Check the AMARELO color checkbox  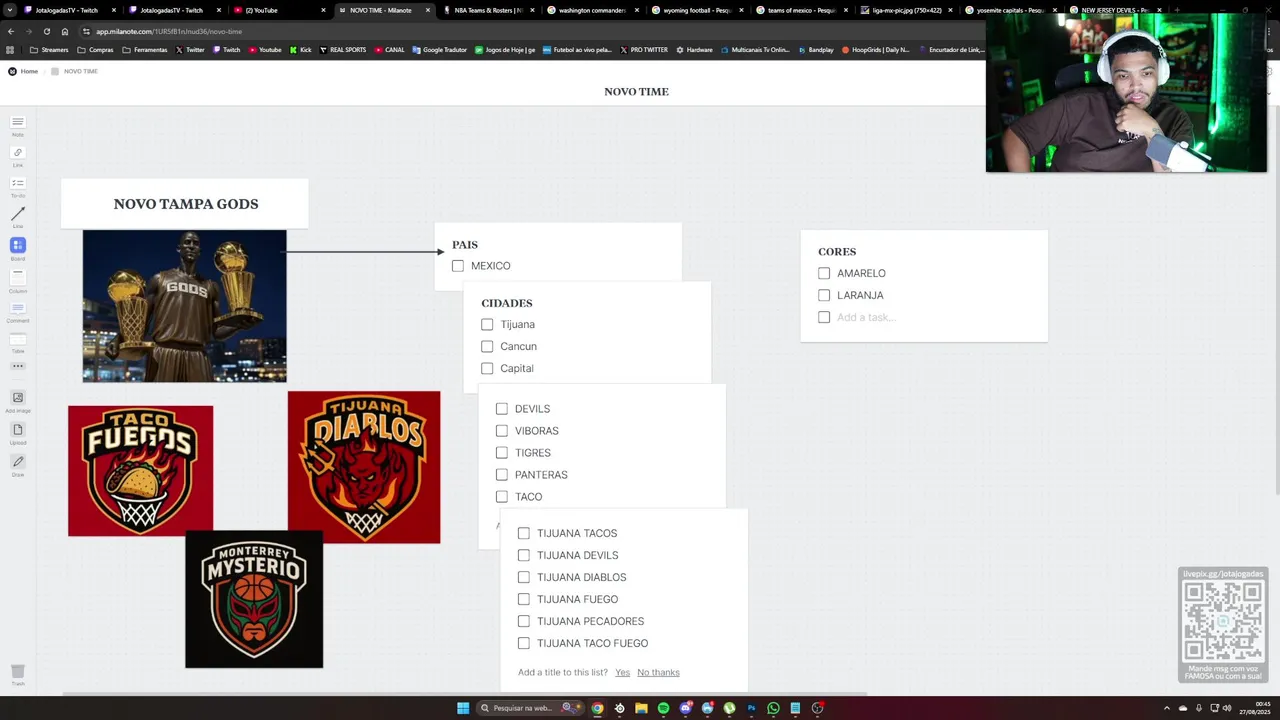pyautogui.click(x=824, y=273)
